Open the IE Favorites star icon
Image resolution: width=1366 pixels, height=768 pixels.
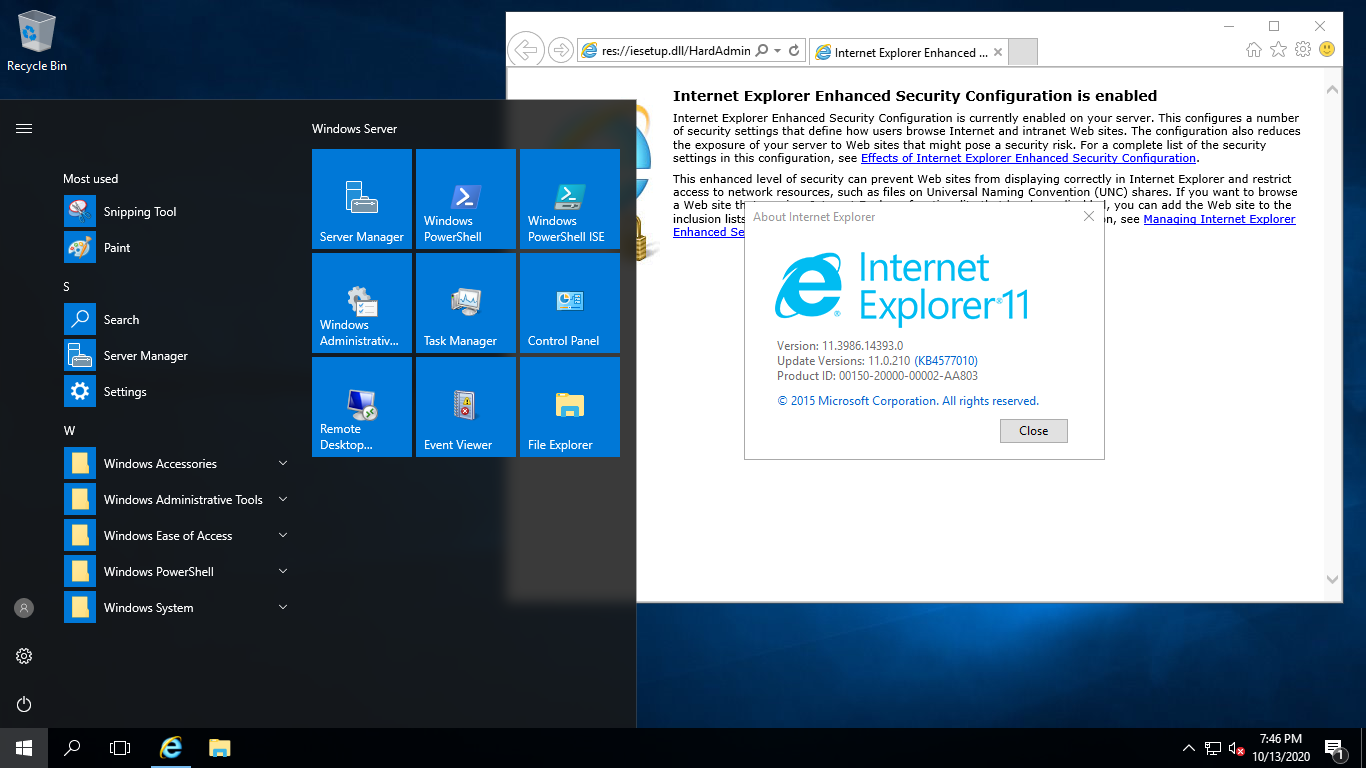click(1278, 49)
